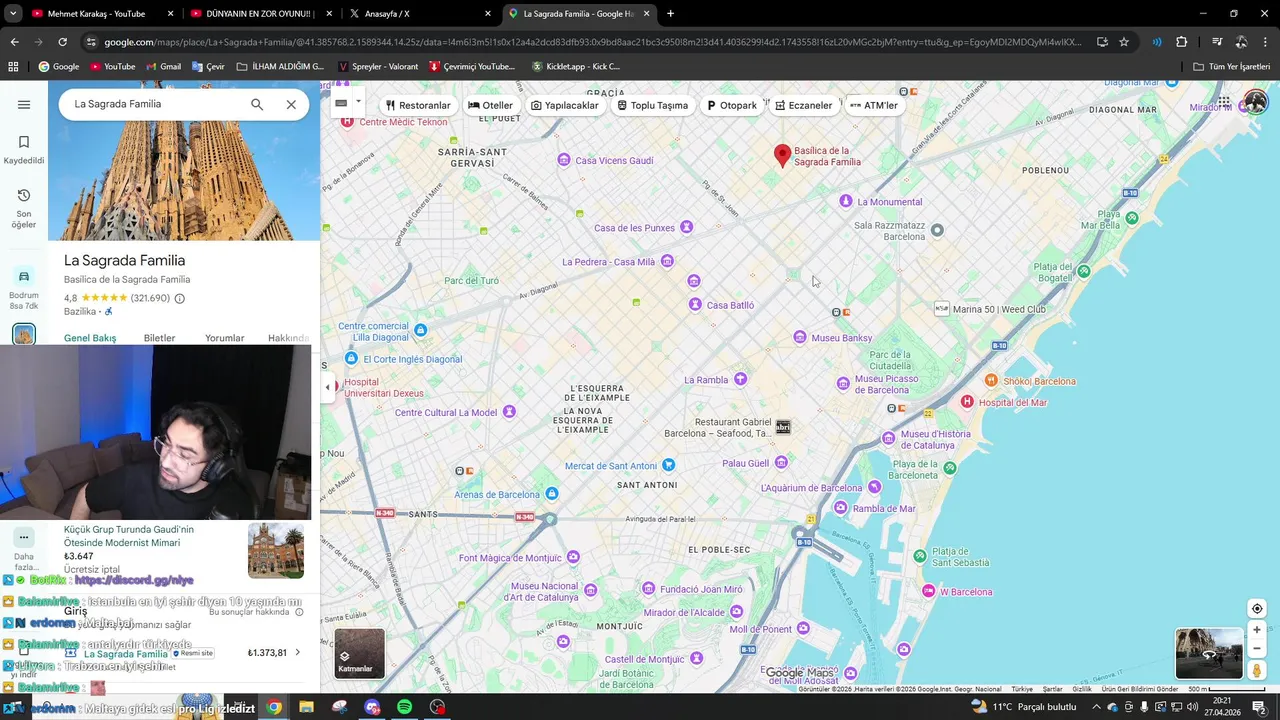Select Mercat de Sant Antoni marker

(669, 465)
